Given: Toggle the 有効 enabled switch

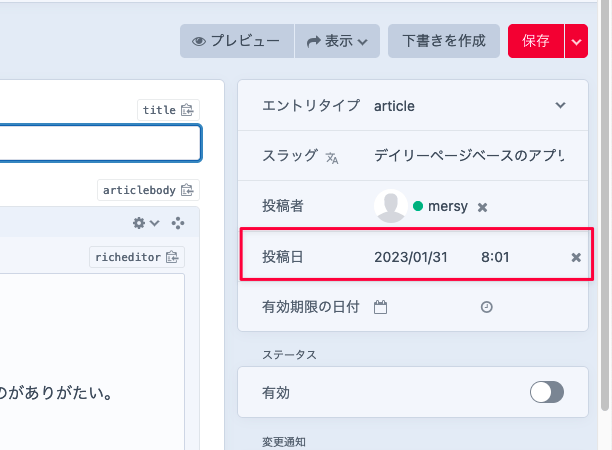Looking at the screenshot, I should pyautogui.click(x=546, y=393).
